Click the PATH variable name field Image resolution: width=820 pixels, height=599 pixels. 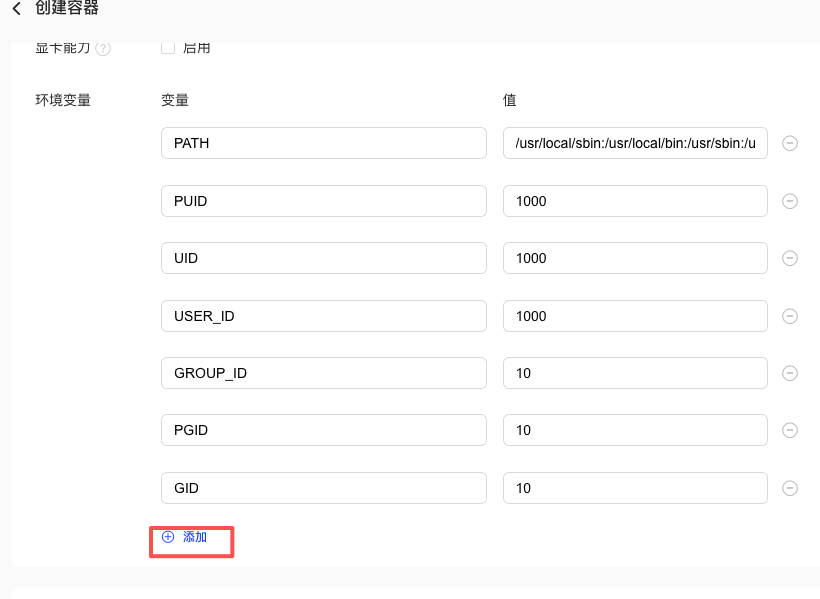point(323,143)
